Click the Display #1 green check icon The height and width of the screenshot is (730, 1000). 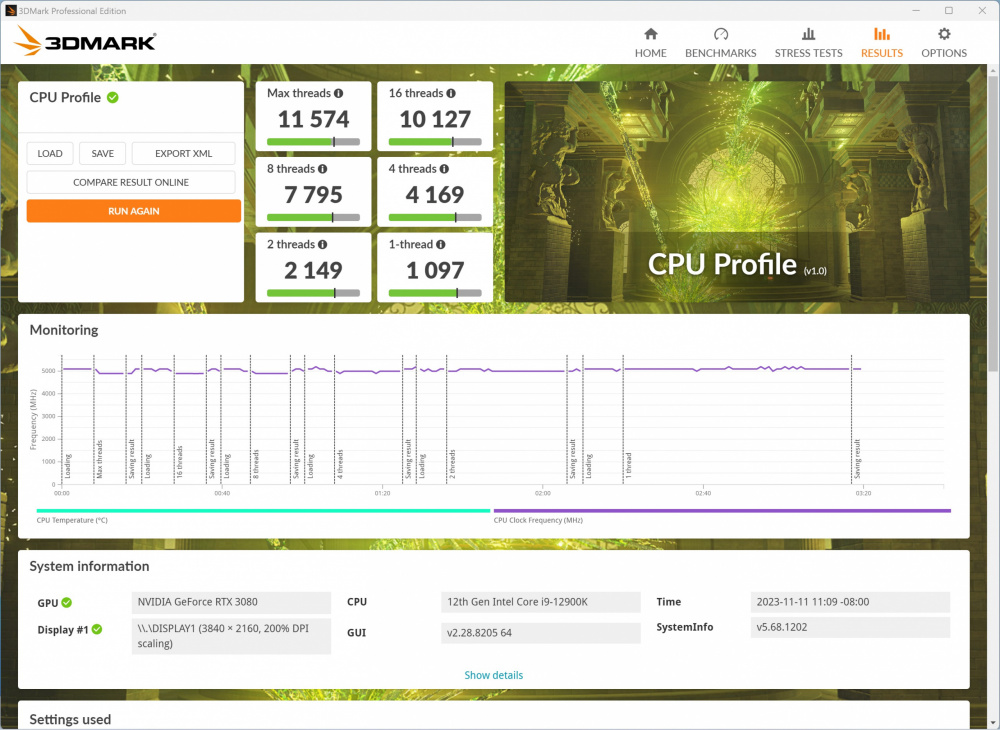pos(97,629)
